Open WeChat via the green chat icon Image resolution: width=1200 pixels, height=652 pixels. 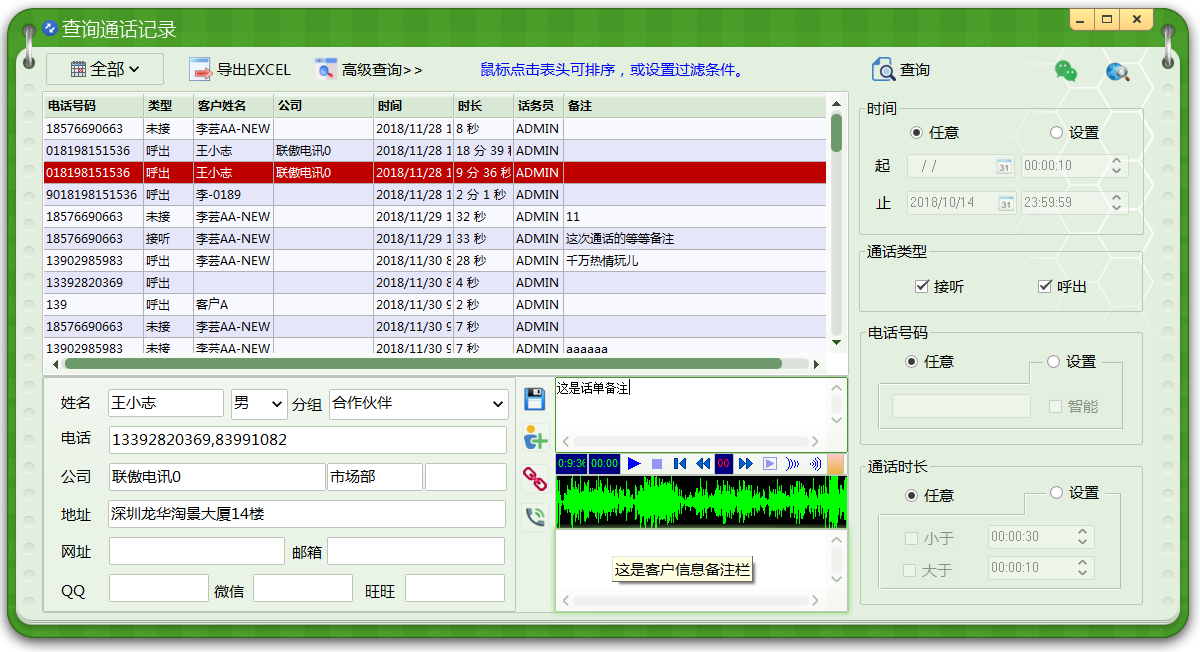tap(1066, 71)
